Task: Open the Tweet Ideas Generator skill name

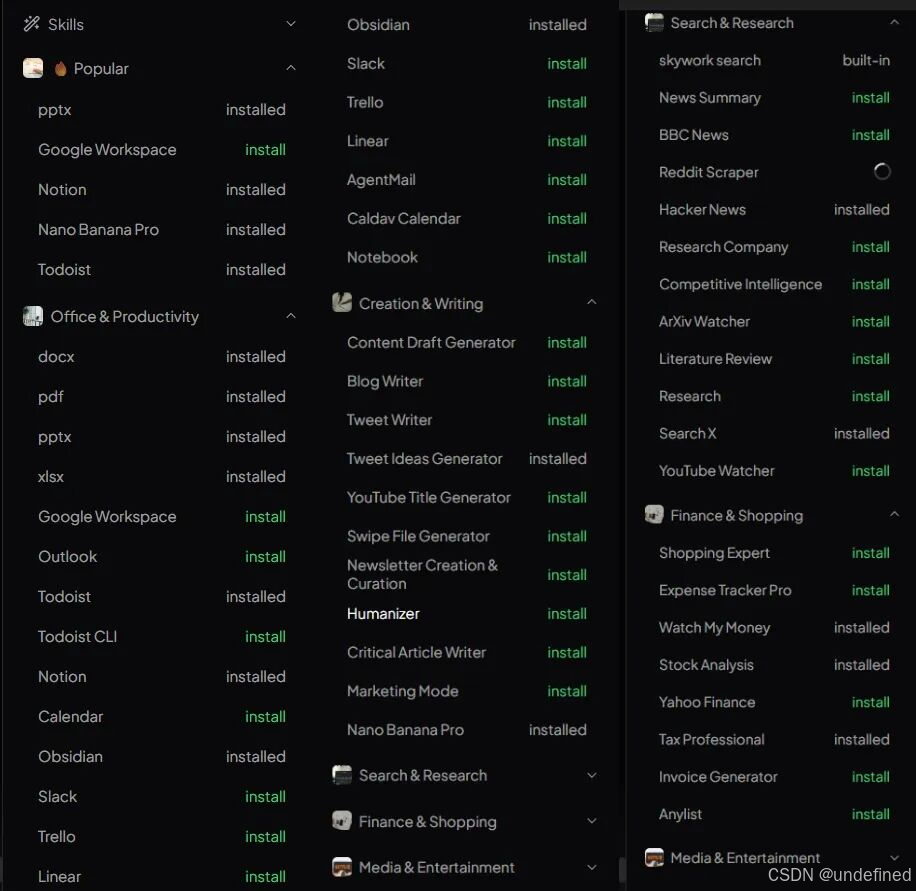Action: tap(425, 459)
